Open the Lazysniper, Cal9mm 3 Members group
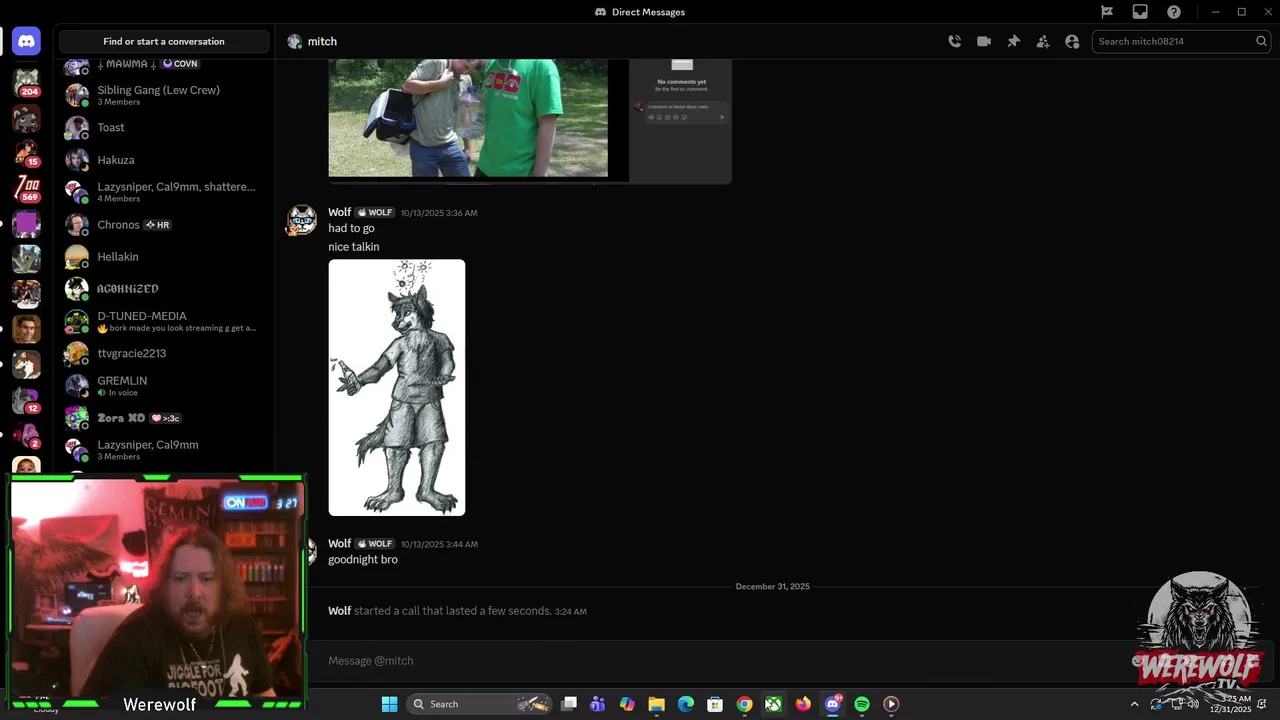Screen dimensions: 1280x720 (x=164, y=450)
